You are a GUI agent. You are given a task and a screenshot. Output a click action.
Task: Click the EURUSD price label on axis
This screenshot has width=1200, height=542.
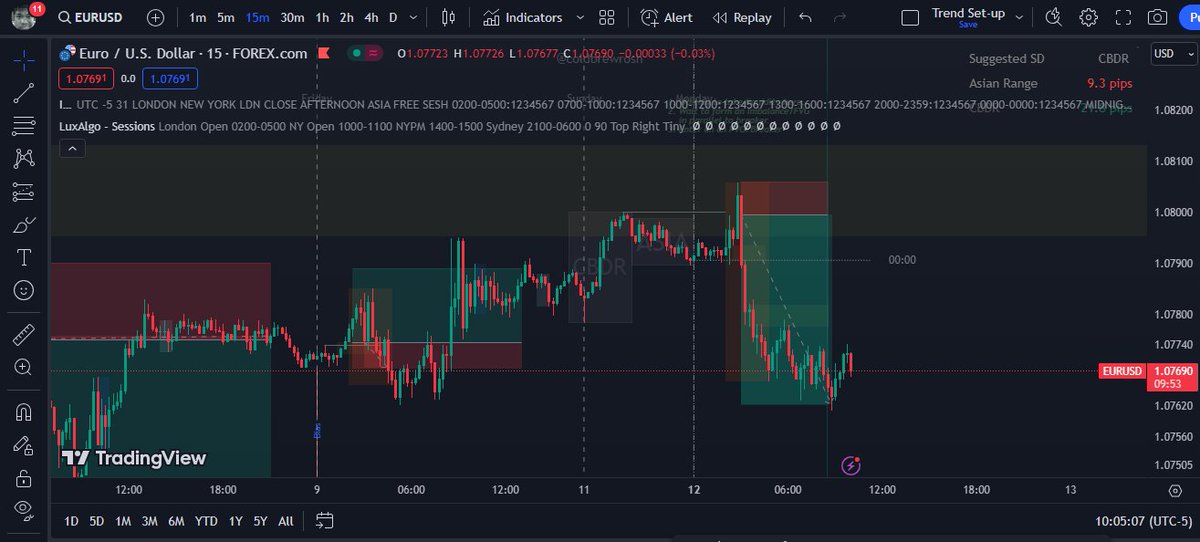coord(1120,371)
